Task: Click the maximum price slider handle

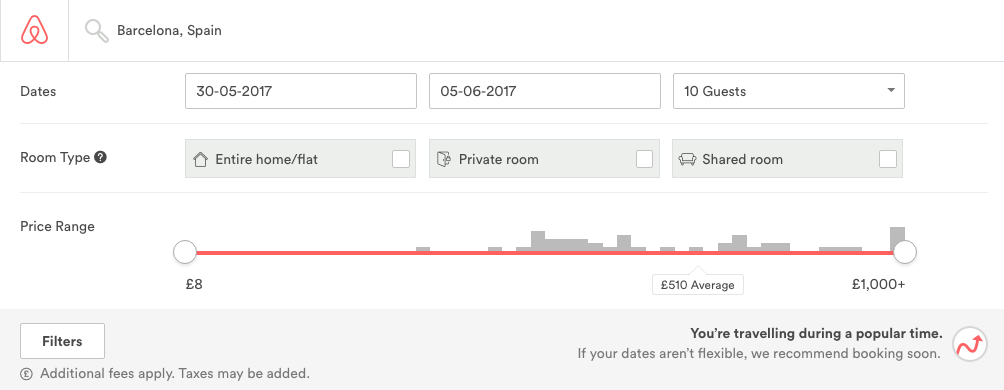Action: (905, 252)
